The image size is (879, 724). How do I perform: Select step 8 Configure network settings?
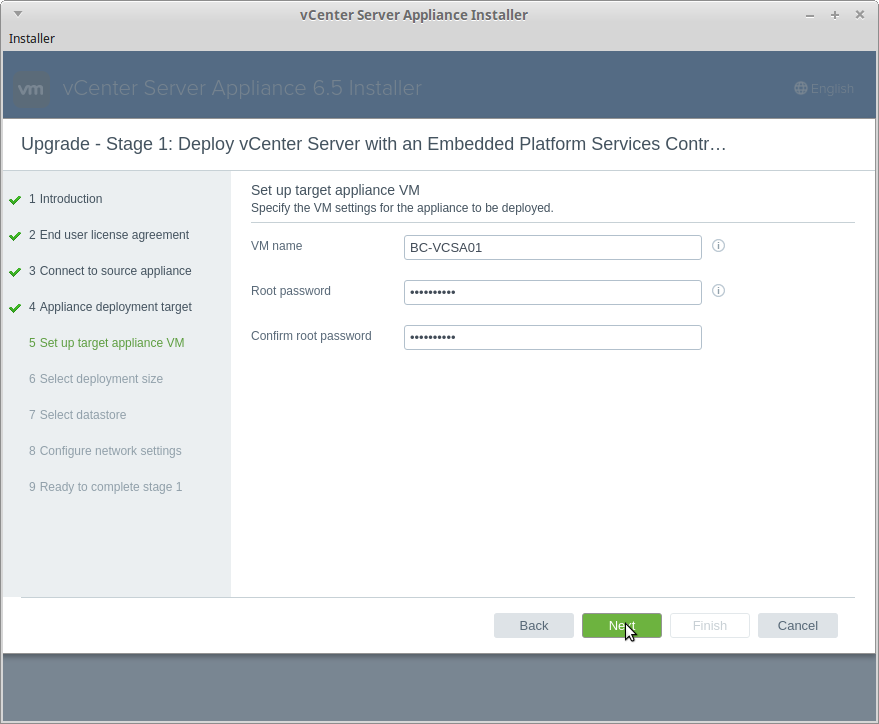(x=105, y=451)
